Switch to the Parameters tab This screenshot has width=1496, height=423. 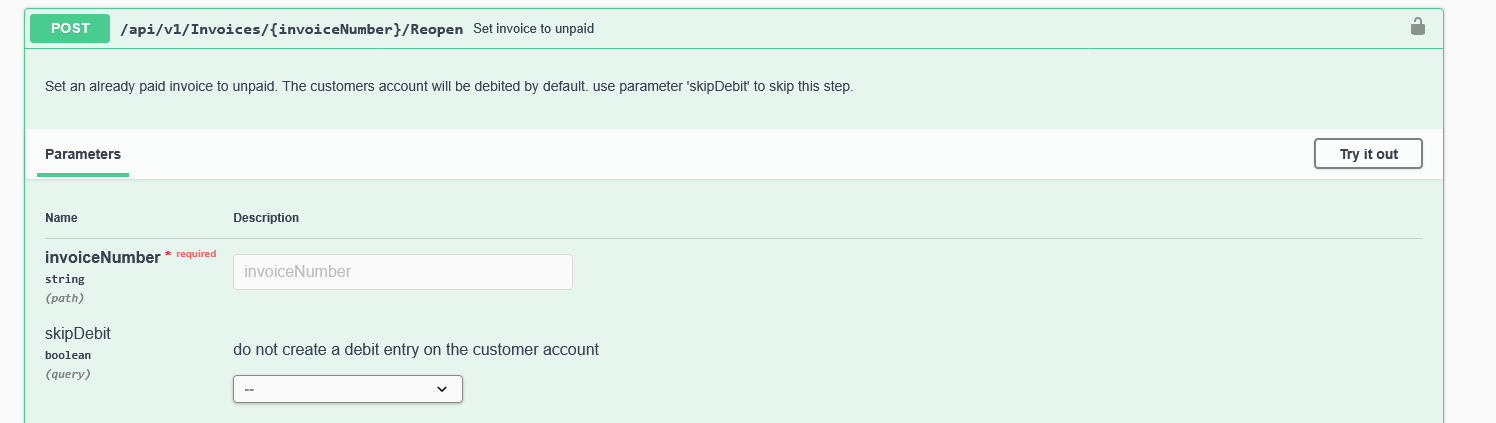(x=83, y=155)
